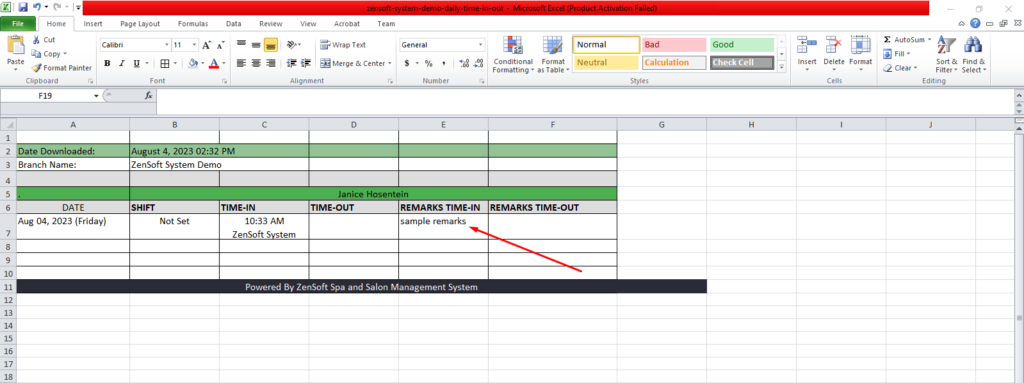Click Merge & Center button
Screen dimensions: 1024x383
tap(356, 63)
